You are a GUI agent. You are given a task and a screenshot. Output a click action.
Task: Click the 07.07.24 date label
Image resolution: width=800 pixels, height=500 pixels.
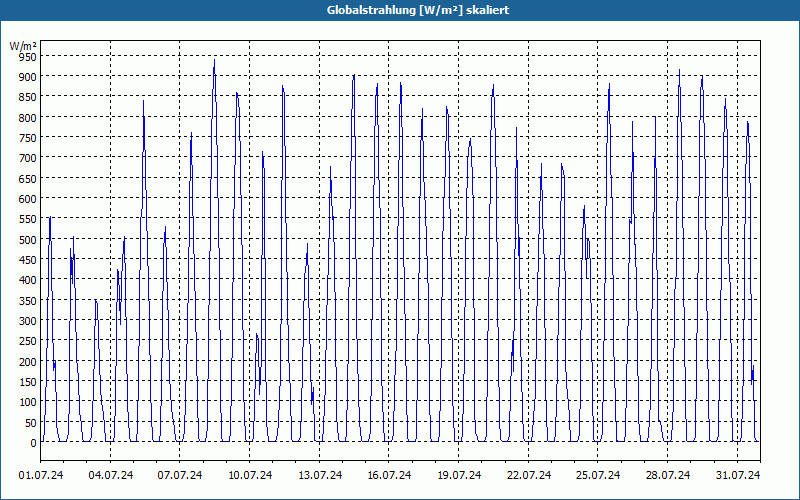(180, 475)
